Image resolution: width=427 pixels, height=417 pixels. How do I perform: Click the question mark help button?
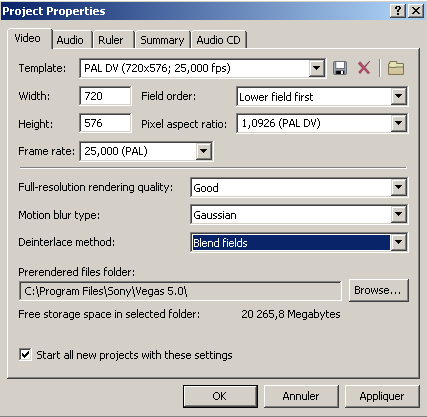point(398,11)
